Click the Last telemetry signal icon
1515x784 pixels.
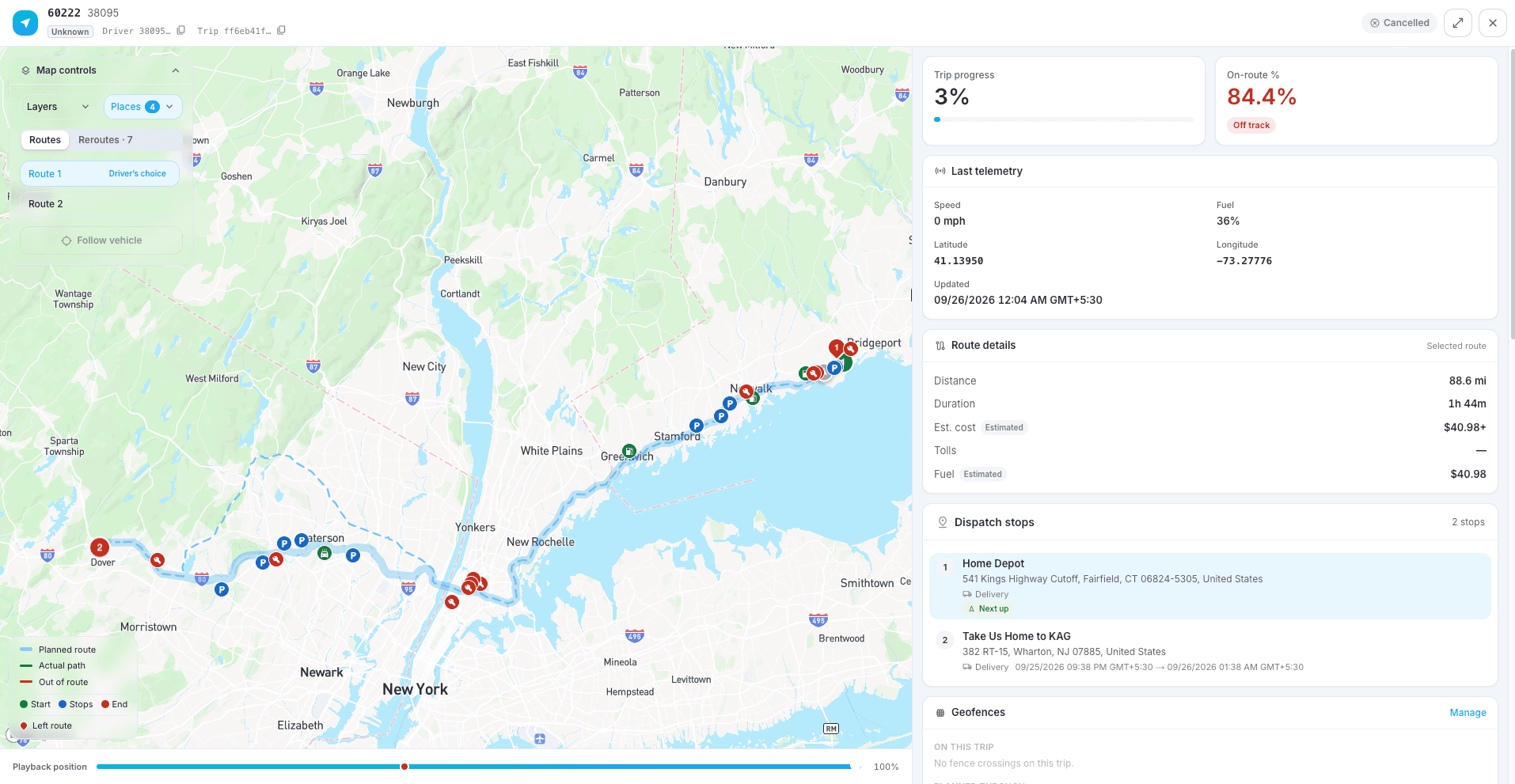point(940,171)
